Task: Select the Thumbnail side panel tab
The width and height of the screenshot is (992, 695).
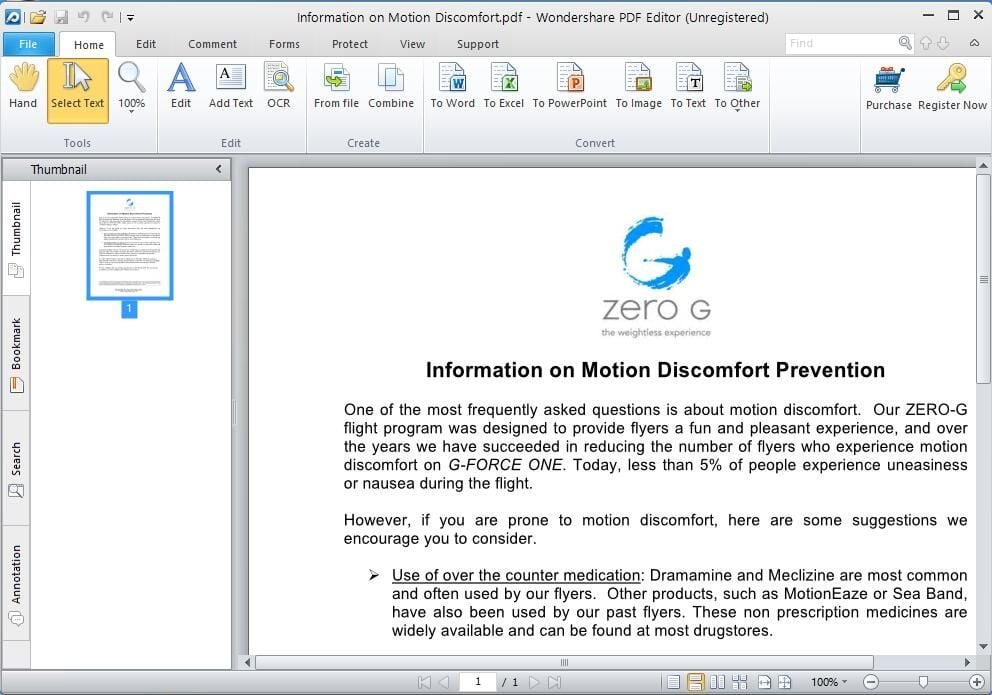Action: tap(16, 239)
